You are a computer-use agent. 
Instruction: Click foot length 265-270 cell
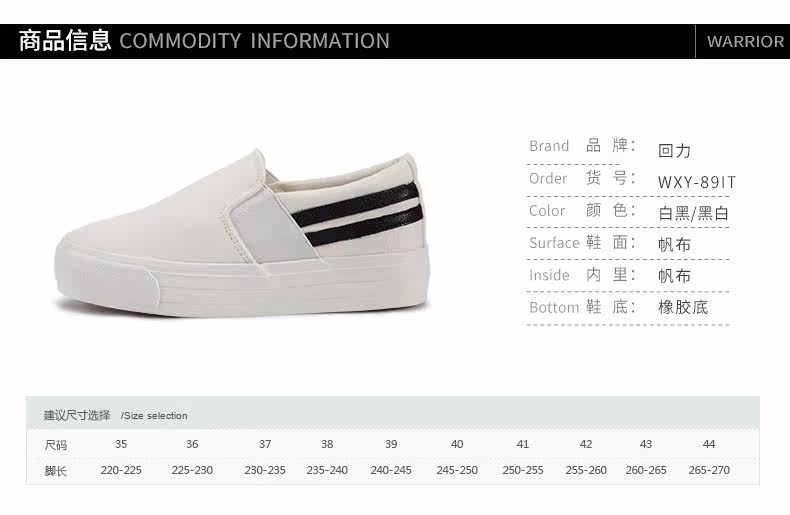click(709, 470)
